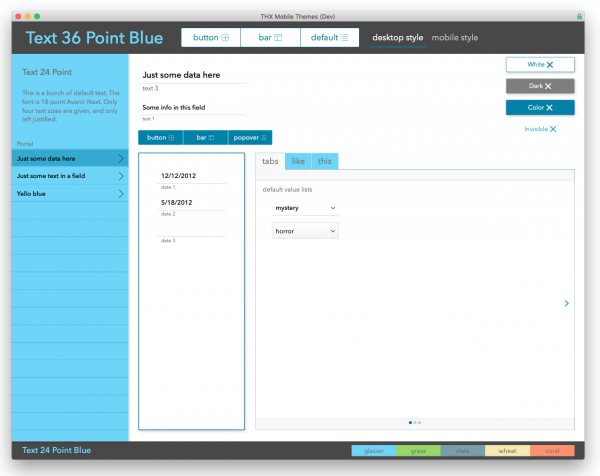Screen dimensions: 600x476
Task: Select the 'like' tab
Action: pos(298,161)
